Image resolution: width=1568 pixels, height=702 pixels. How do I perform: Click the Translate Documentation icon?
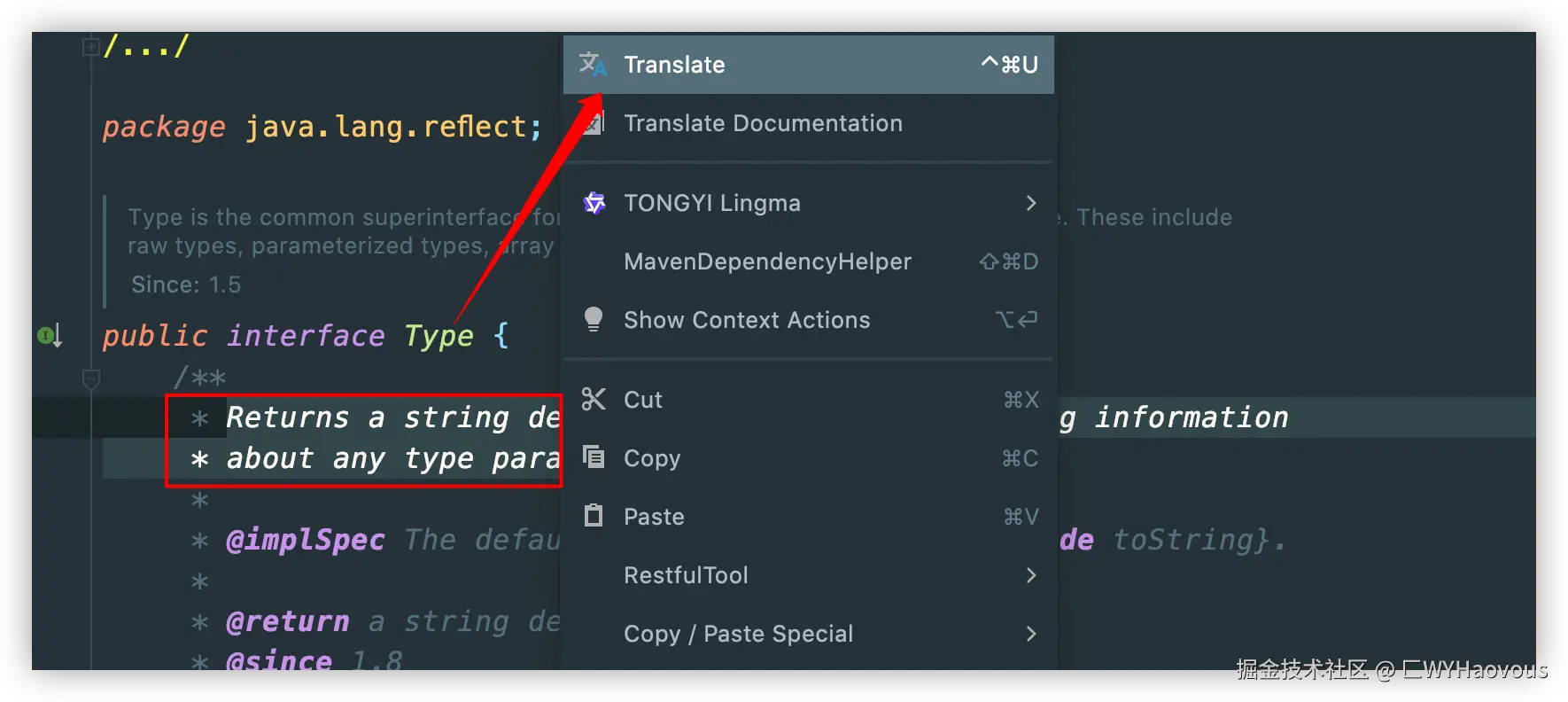tap(595, 124)
